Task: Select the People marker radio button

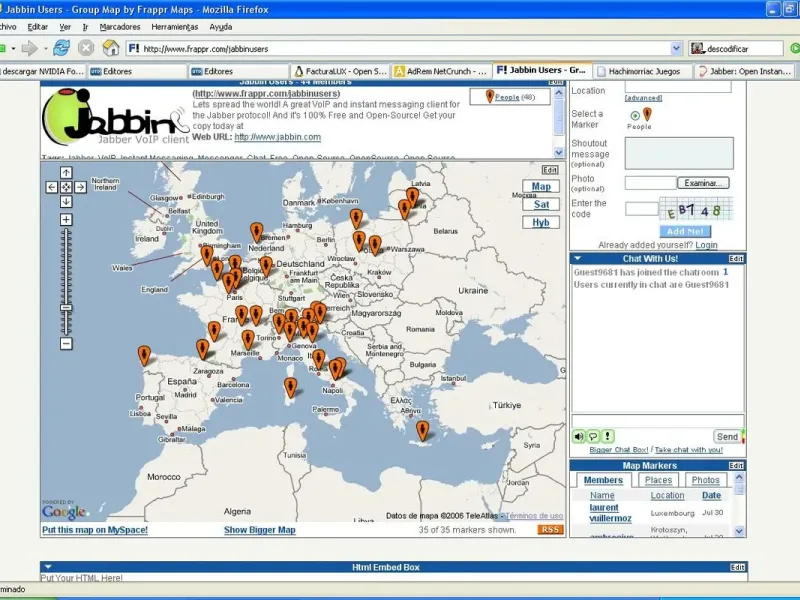Action: point(634,115)
